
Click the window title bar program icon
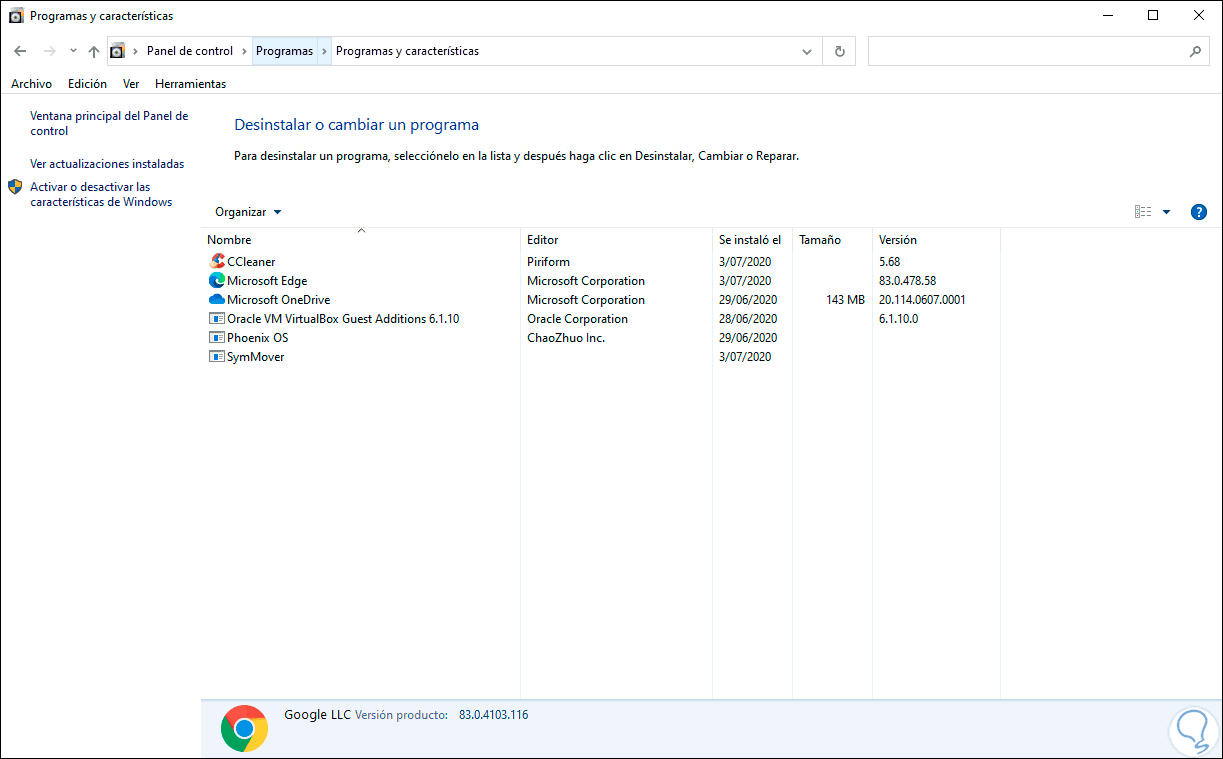[16, 16]
